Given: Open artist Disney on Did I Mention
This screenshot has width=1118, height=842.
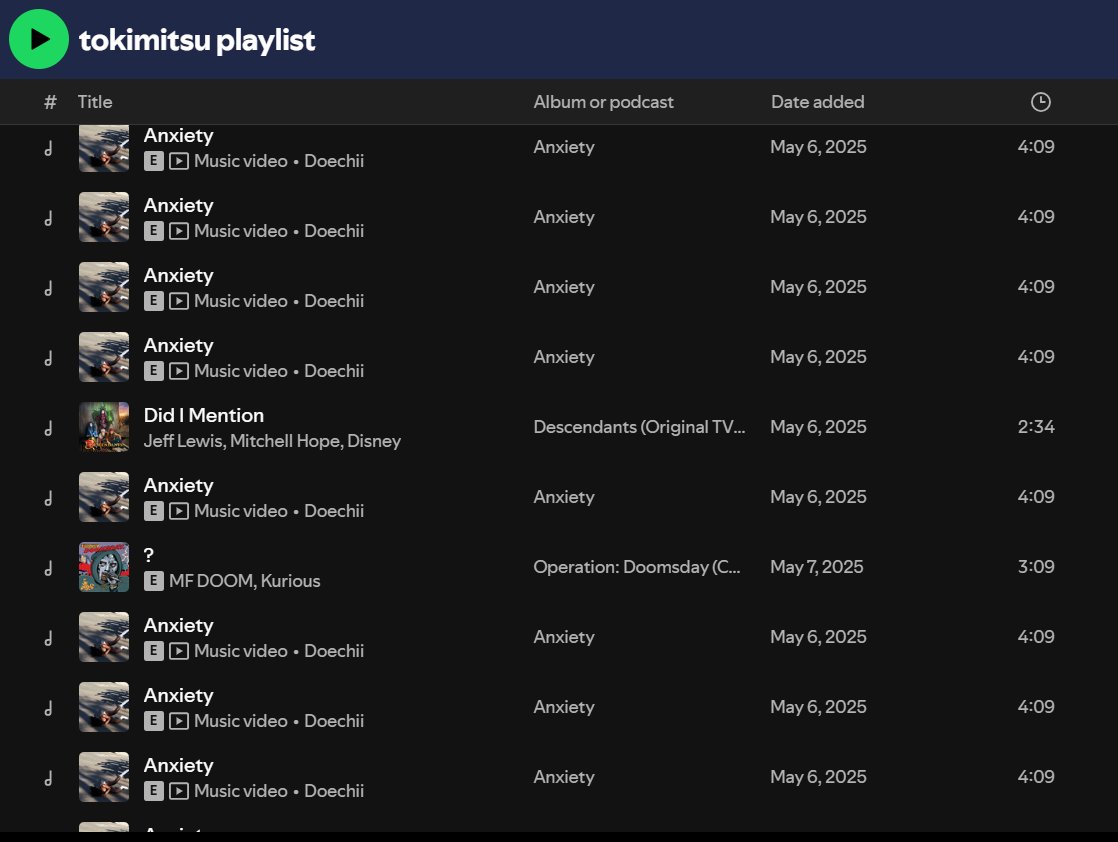Looking at the screenshot, I should [374, 441].
